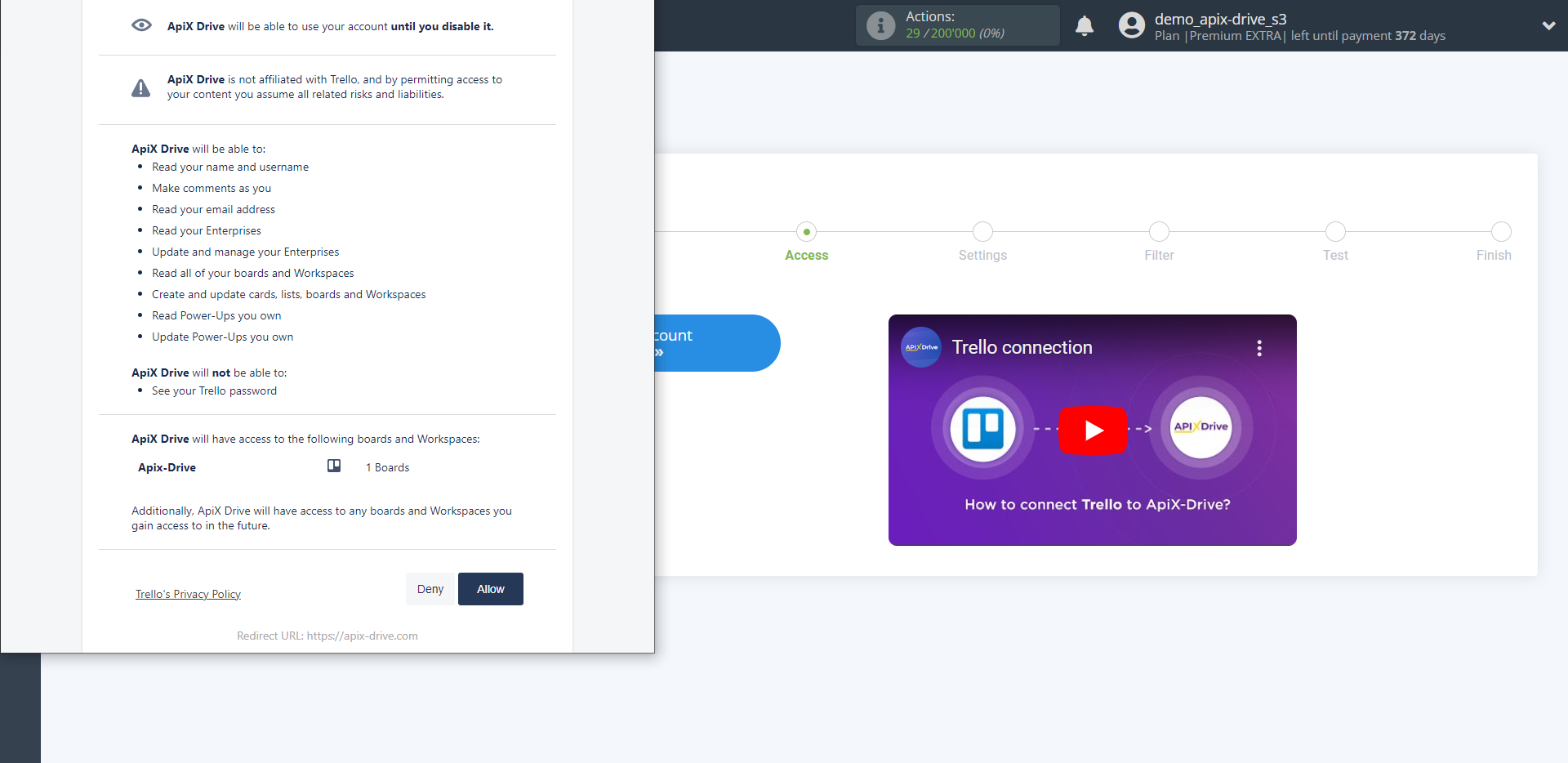The image size is (1568, 763).
Task: Click 'Update and manage your Enterprises' permission
Action: [245, 252]
